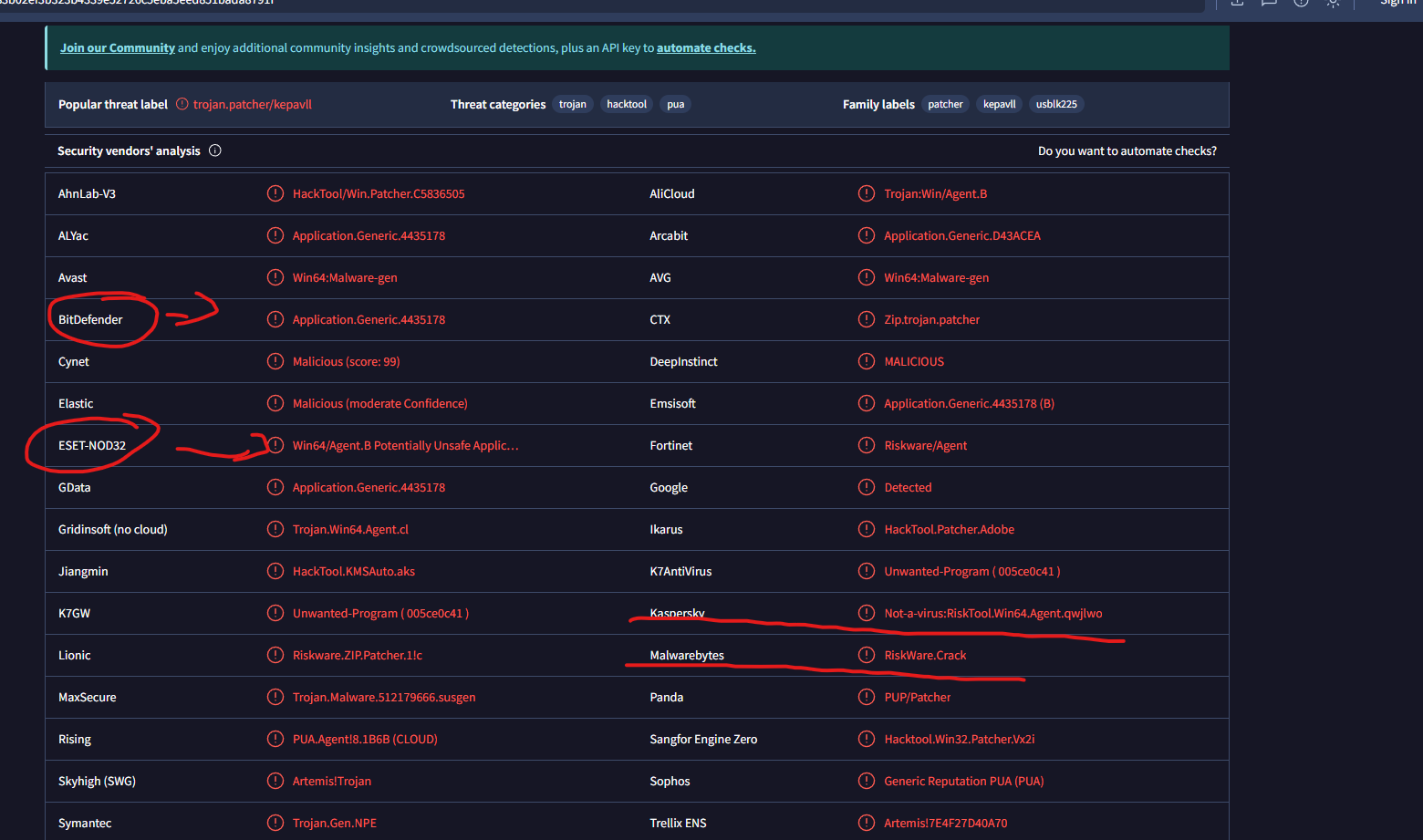1423x840 pixels.
Task: Click the BitDefender vendor name
Action: click(90, 319)
